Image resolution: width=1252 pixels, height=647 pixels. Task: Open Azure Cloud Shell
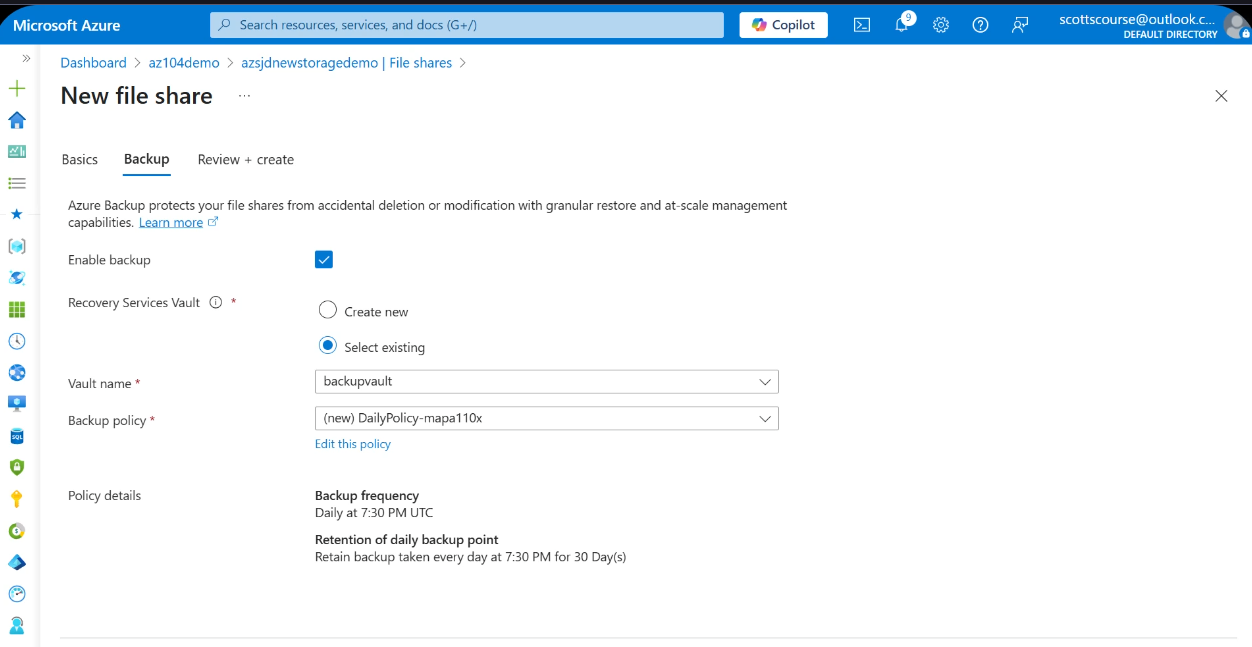[861, 25]
